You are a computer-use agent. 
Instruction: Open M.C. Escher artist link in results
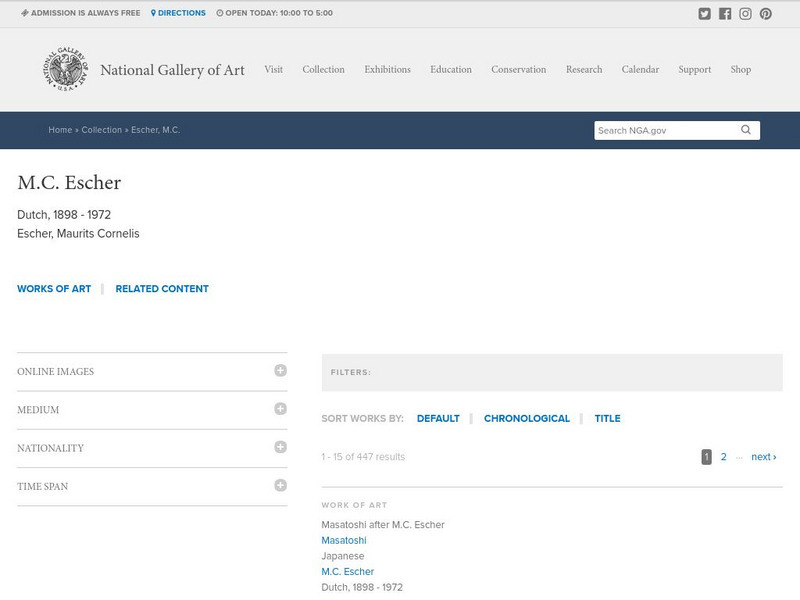coord(347,571)
